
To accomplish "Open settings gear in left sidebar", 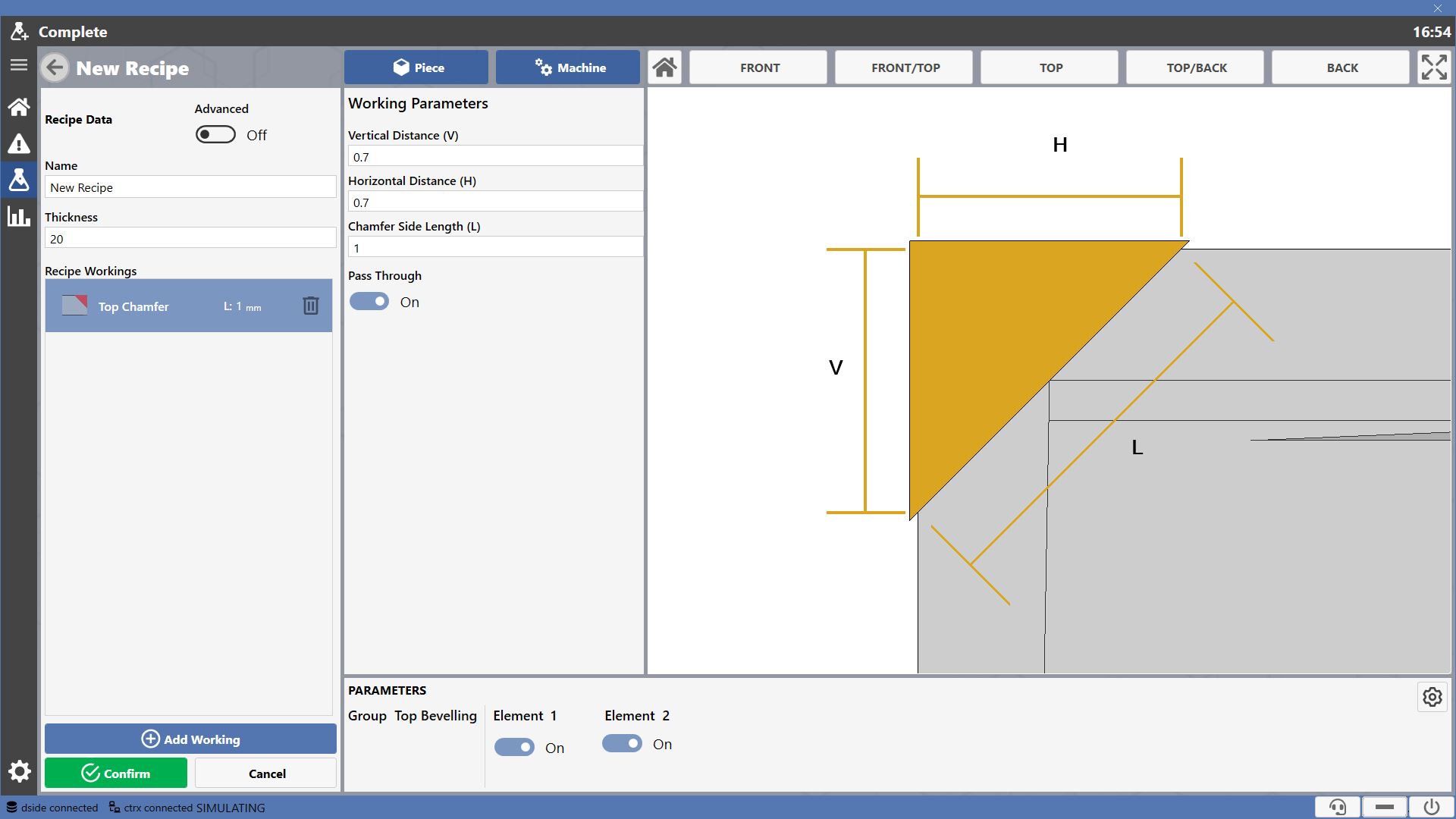I will point(19,772).
